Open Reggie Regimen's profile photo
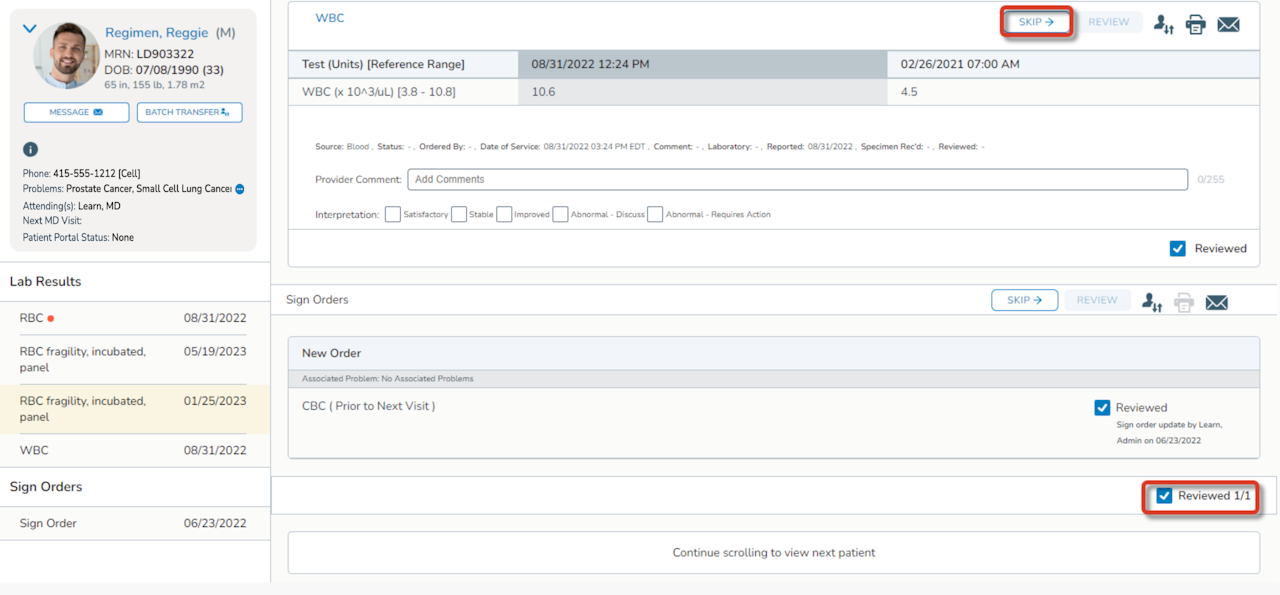 [66, 56]
